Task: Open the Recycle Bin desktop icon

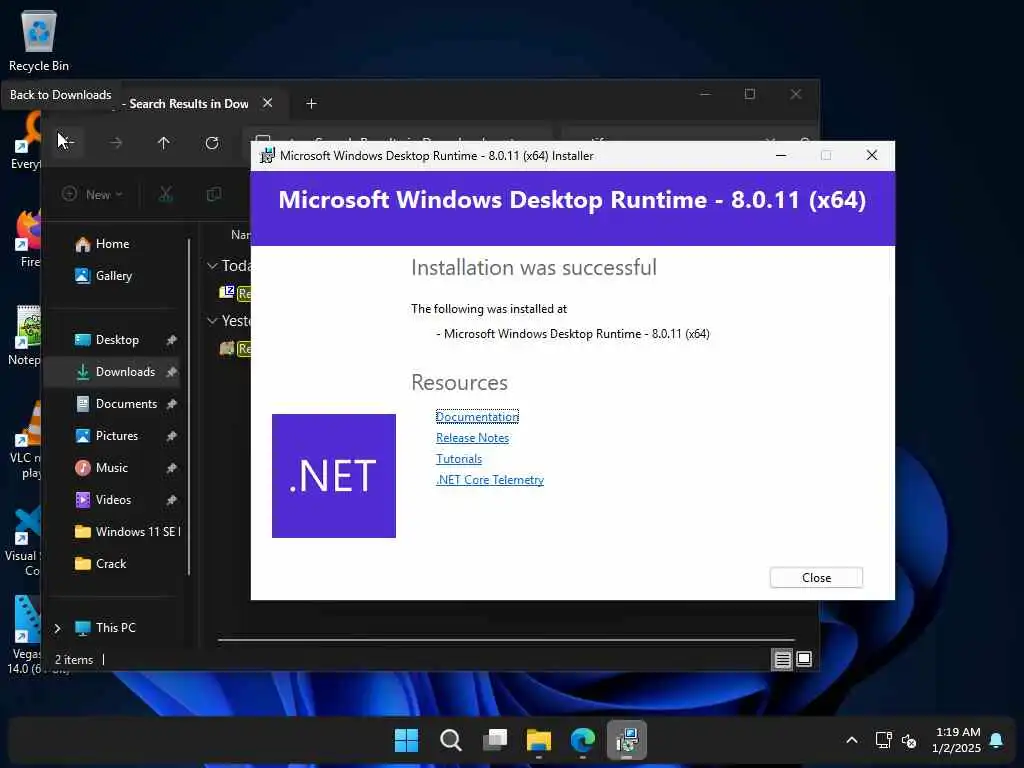Action: (39, 40)
